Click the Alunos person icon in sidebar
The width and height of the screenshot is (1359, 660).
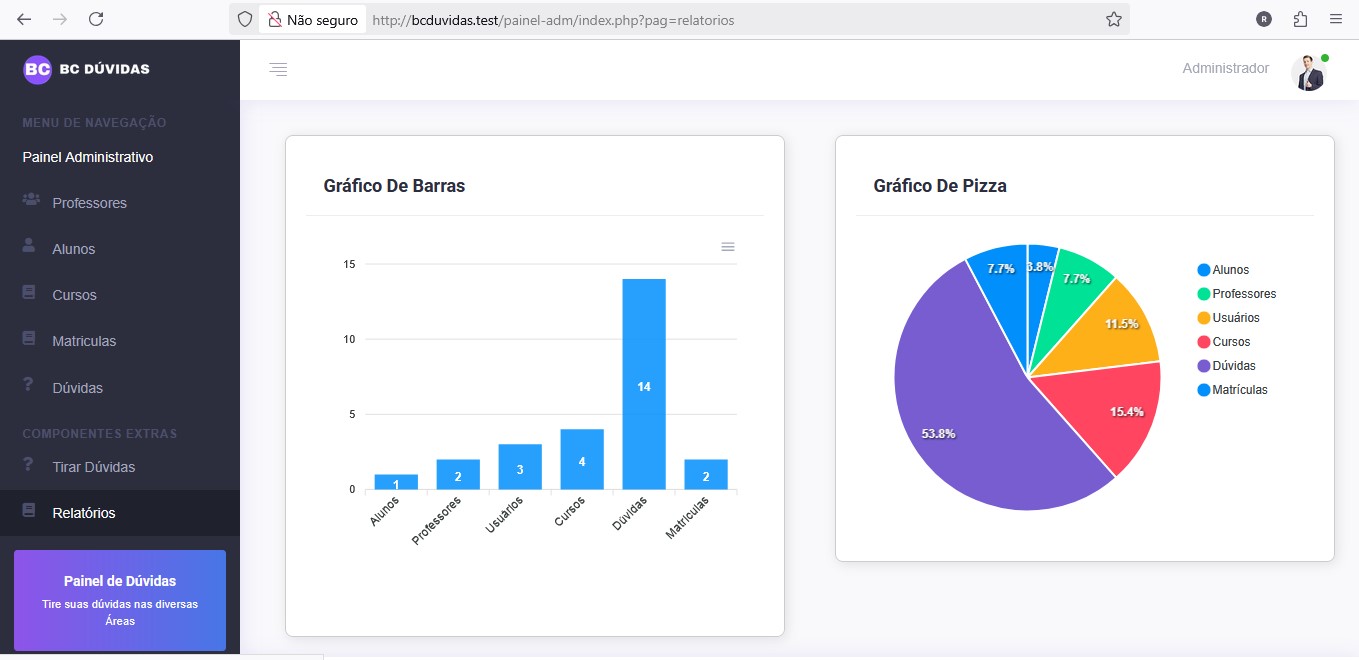pos(30,247)
